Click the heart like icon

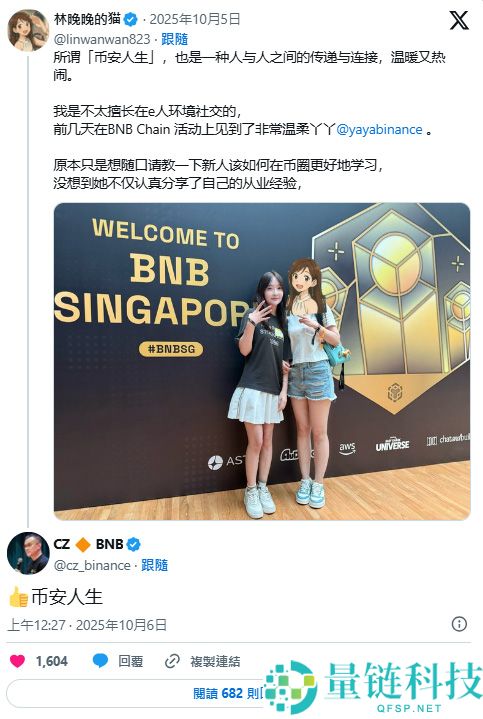point(17,661)
